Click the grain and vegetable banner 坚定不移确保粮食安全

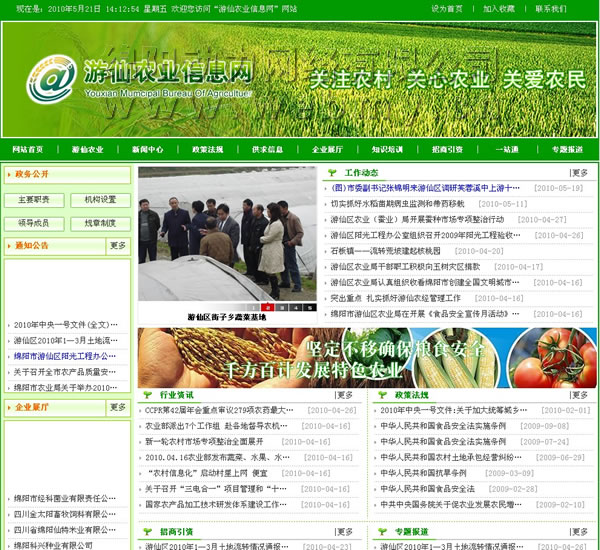367,358
